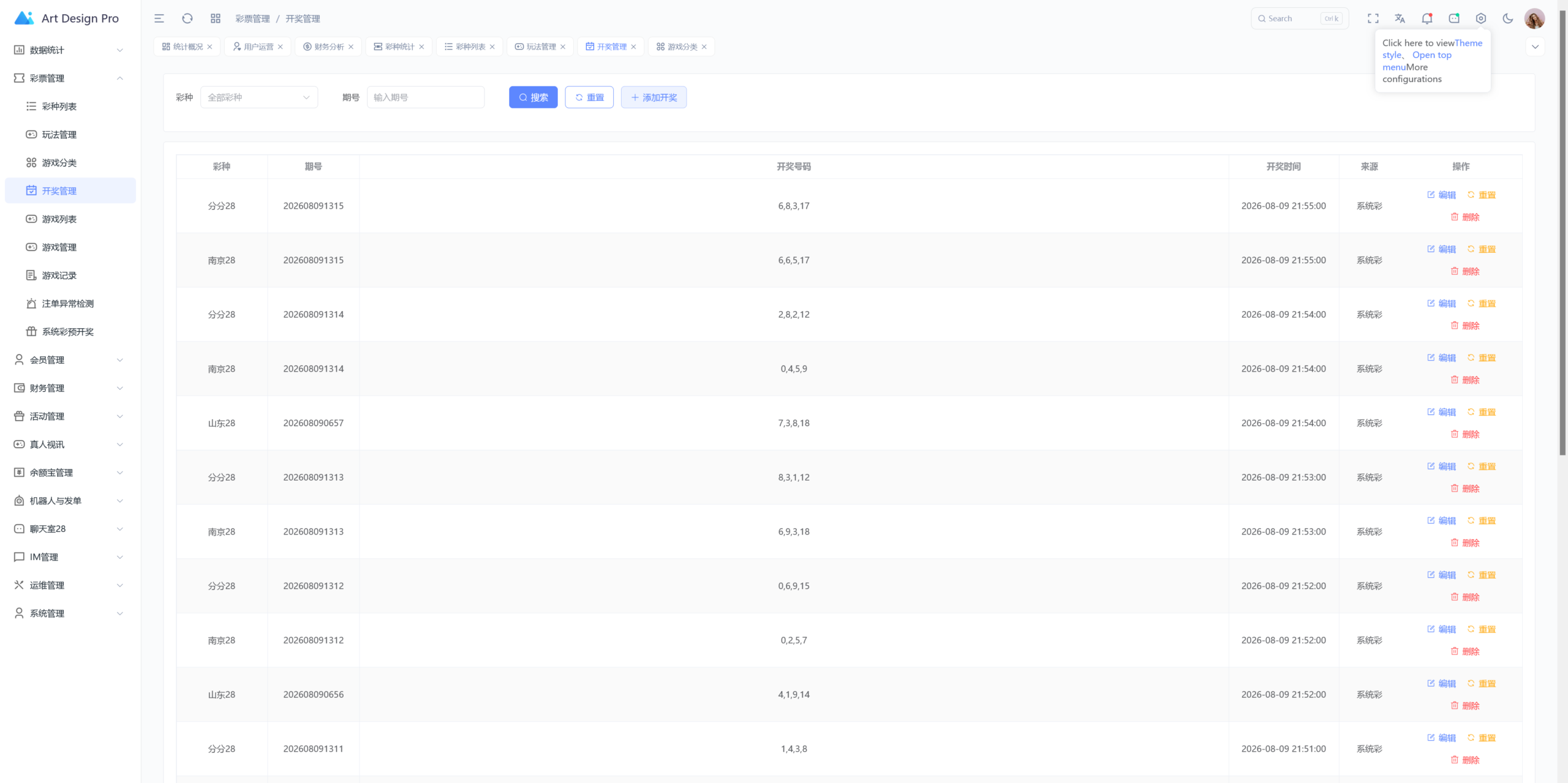Expand the 活动管理 menu
Image resolution: width=1568 pixels, height=783 pixels.
(70, 416)
